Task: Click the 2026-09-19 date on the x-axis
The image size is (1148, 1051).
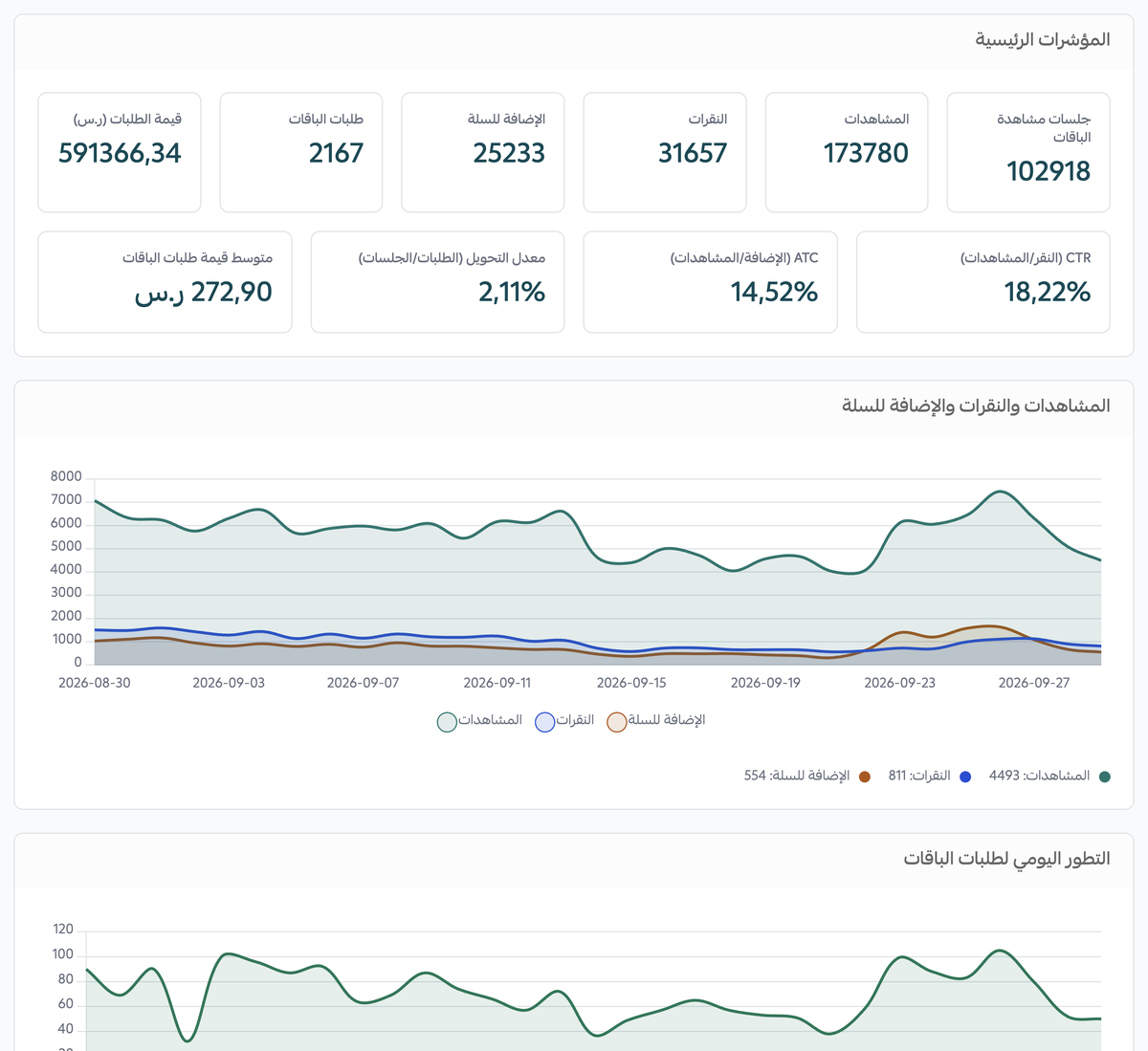Action: 765,683
